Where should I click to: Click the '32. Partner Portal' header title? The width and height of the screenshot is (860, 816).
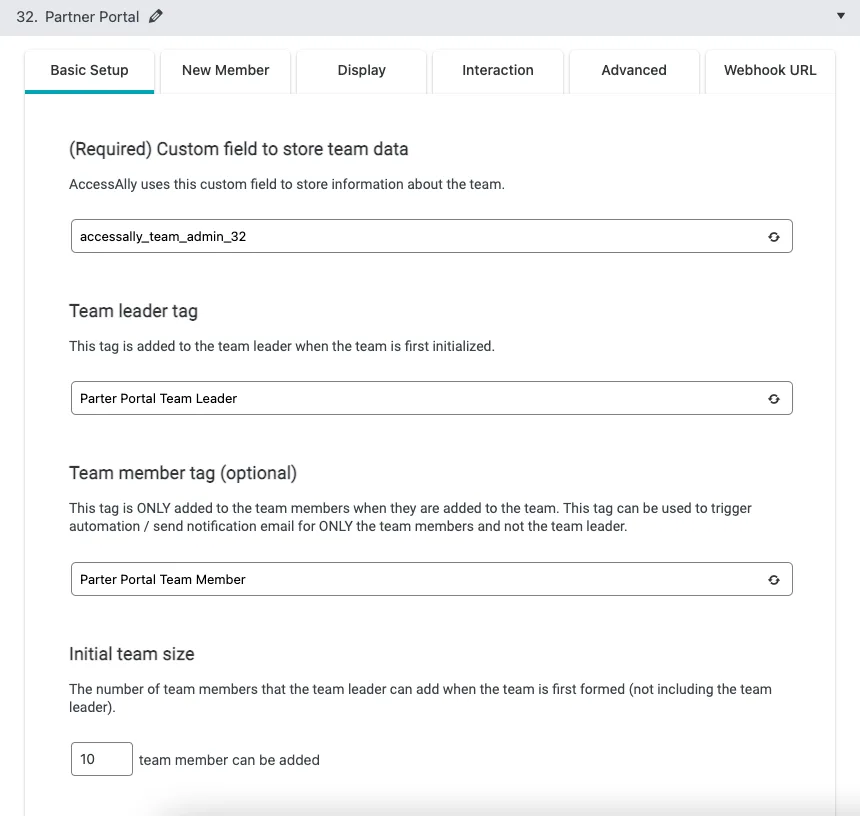pyautogui.click(x=78, y=17)
